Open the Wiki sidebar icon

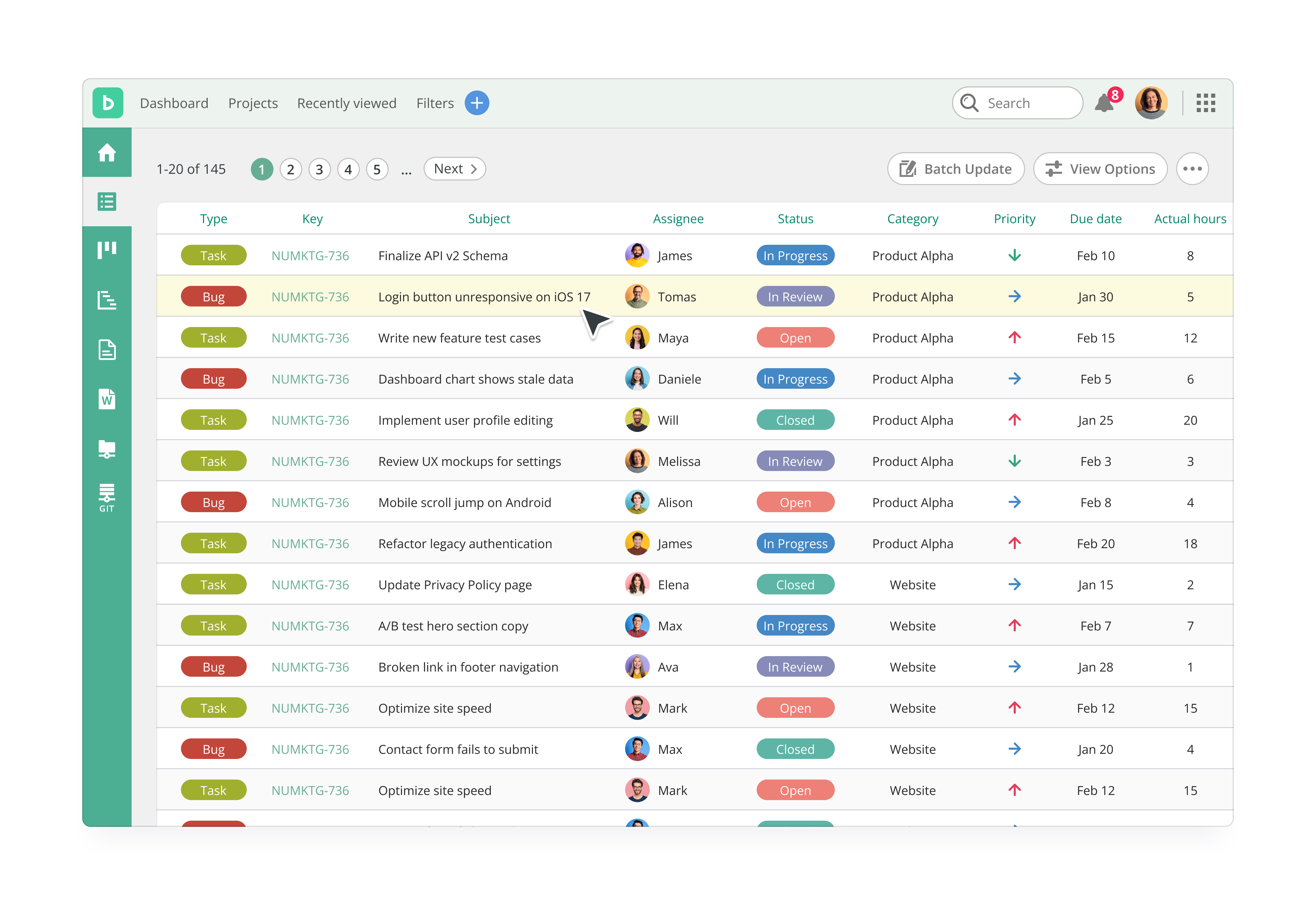click(107, 399)
